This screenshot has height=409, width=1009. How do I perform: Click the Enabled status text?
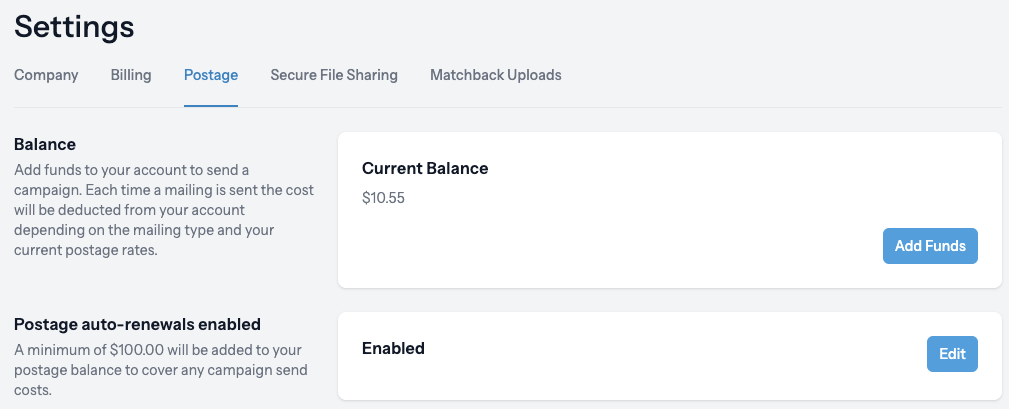[393, 349]
